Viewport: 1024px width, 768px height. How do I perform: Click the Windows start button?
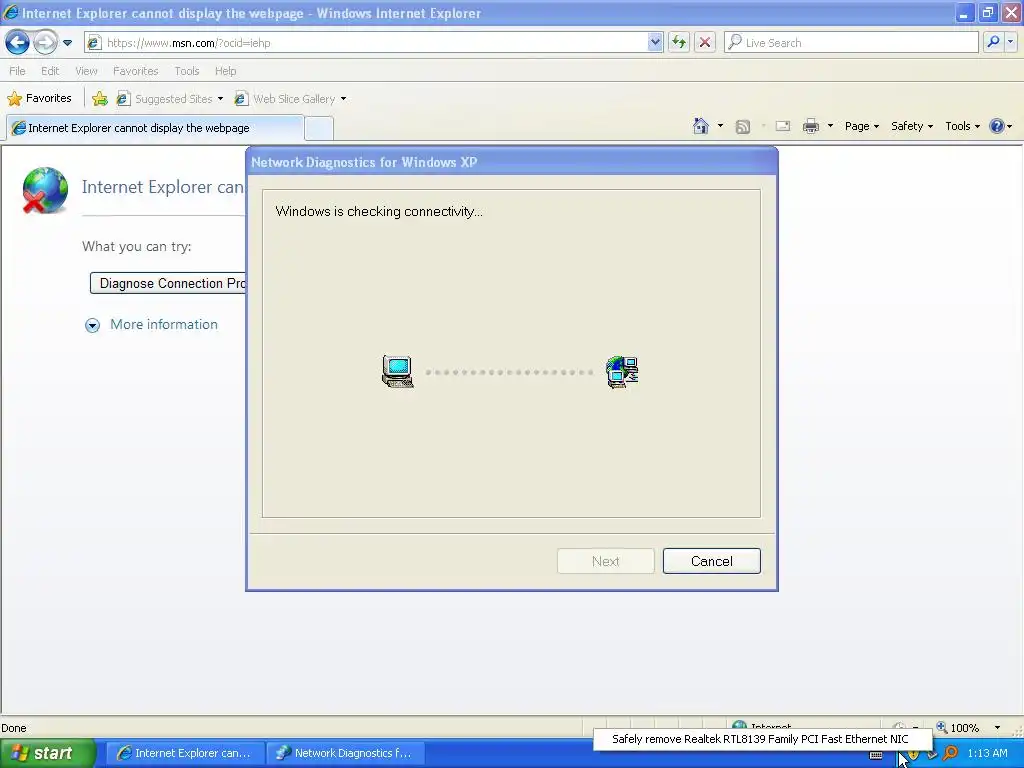[x=48, y=753]
